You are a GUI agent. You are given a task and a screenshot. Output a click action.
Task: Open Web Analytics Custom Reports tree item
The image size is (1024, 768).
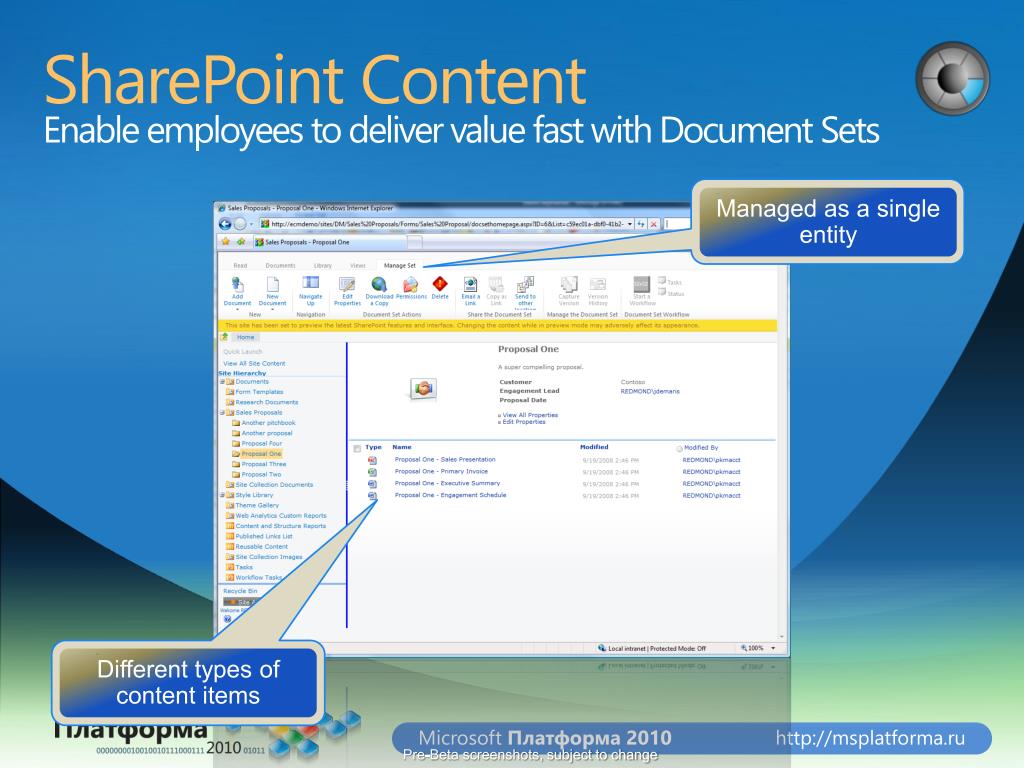coord(281,516)
